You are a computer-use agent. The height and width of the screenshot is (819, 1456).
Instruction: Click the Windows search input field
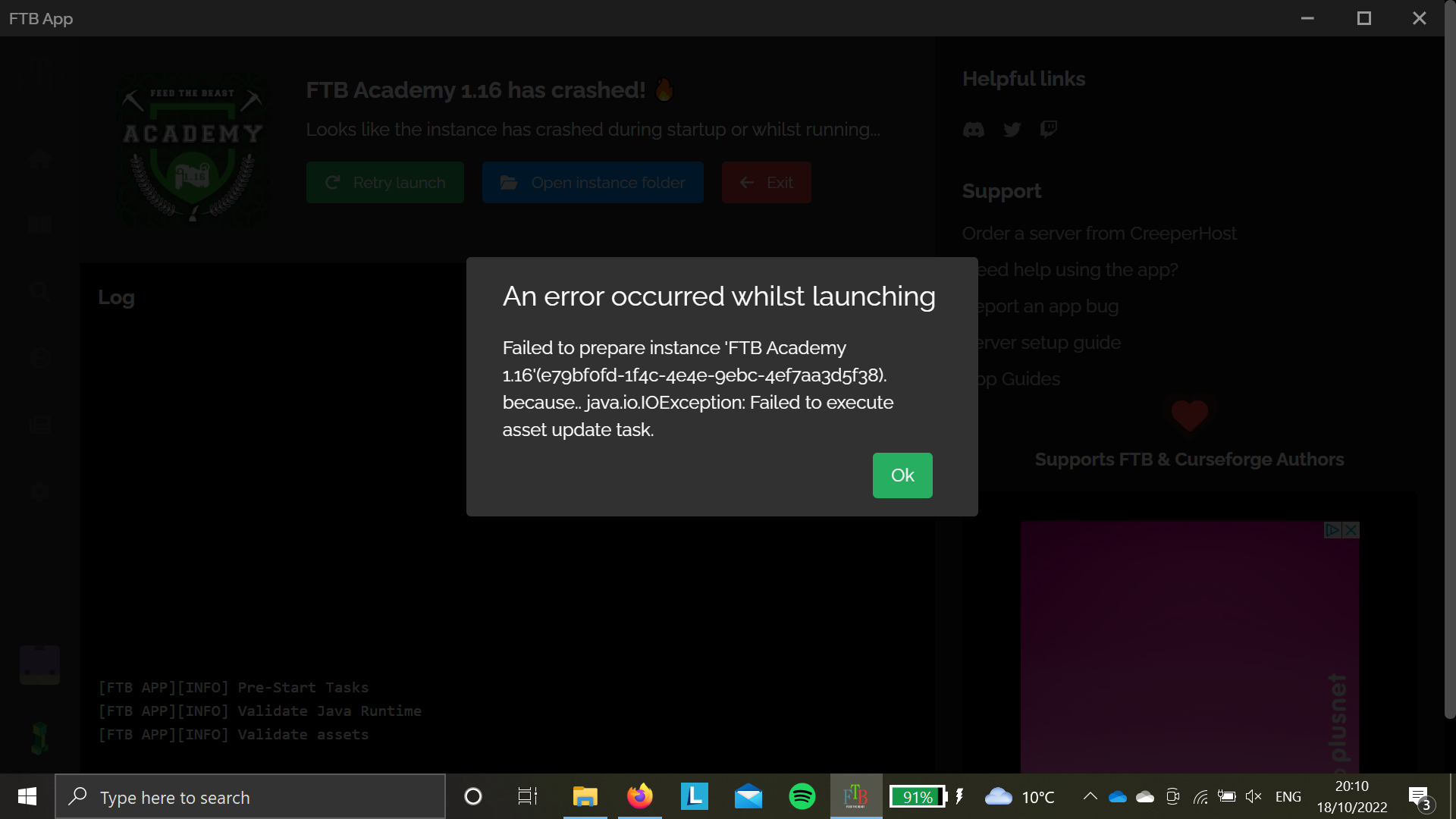pyautogui.click(x=250, y=797)
